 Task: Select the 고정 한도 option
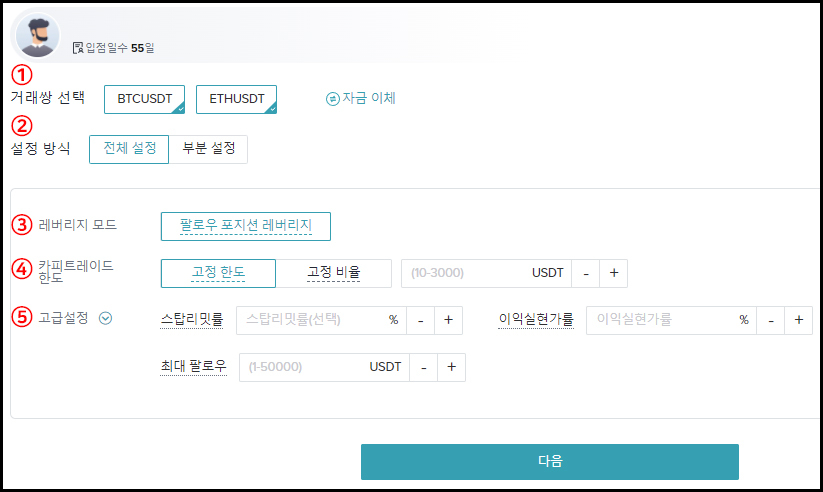(218, 273)
